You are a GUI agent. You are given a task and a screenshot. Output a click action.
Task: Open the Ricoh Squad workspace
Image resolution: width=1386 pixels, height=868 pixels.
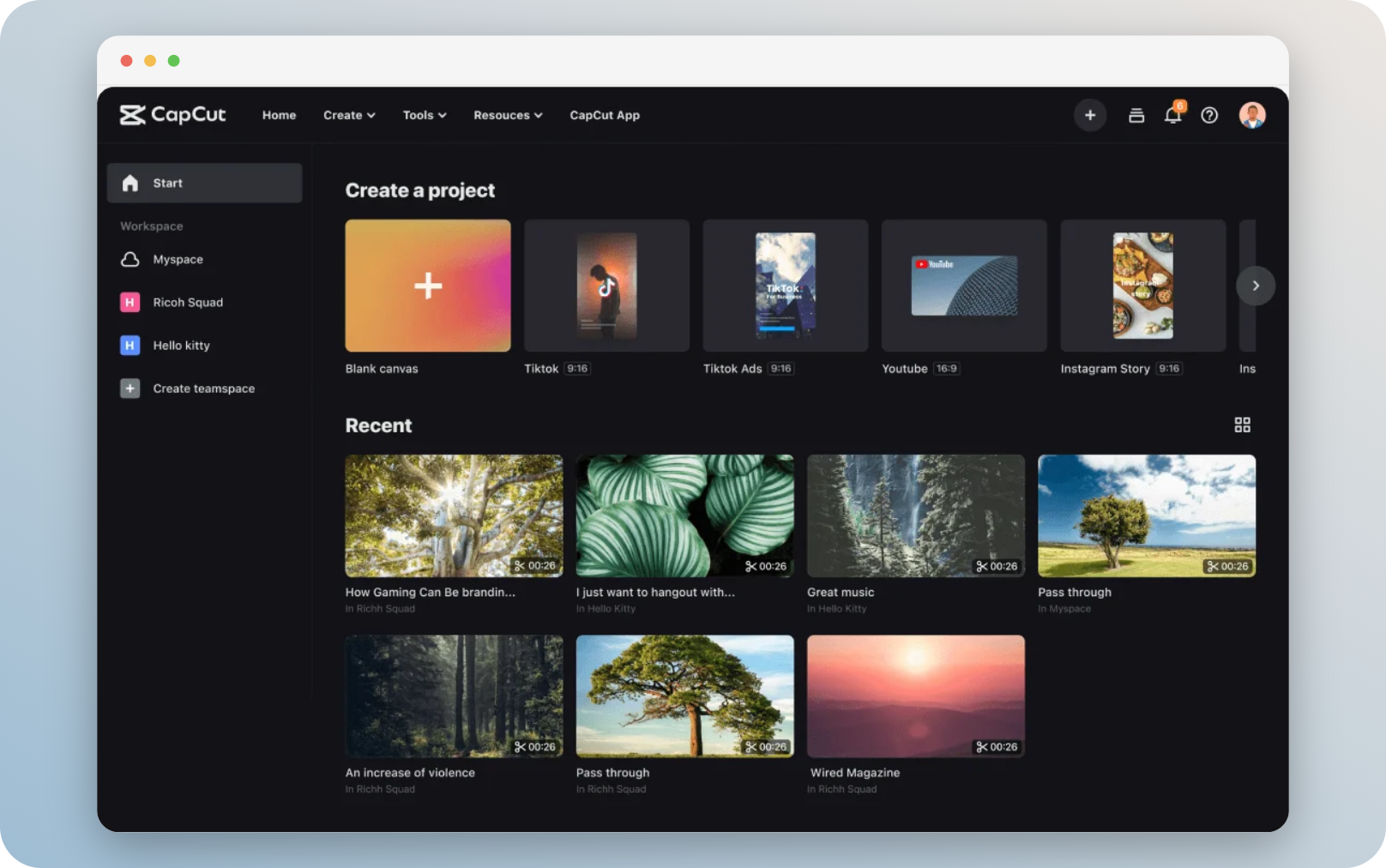(x=188, y=302)
